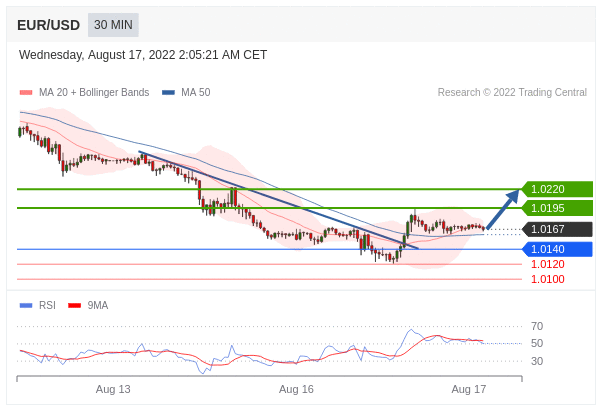Click the Aug 17 date marker
The width and height of the screenshot is (598, 411).
coord(469,389)
